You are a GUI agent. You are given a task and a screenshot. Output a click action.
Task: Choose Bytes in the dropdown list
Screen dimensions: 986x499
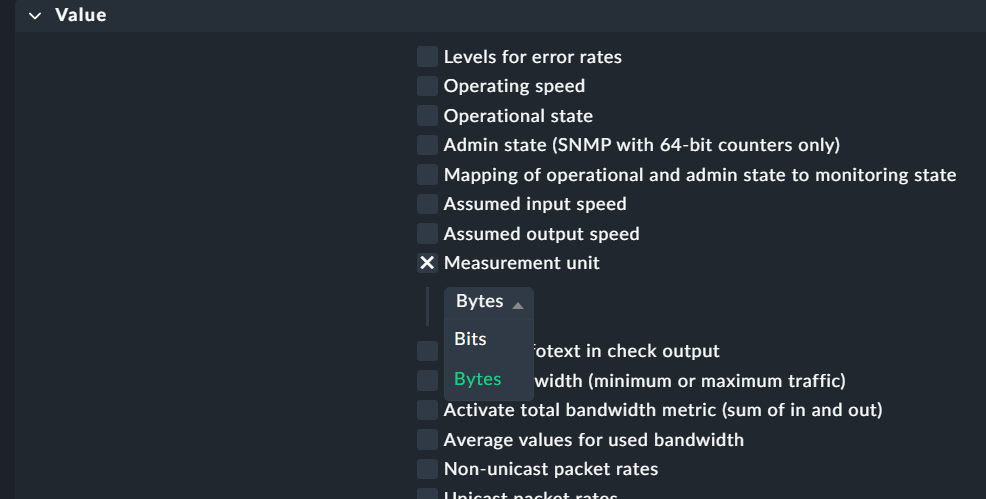(x=478, y=379)
